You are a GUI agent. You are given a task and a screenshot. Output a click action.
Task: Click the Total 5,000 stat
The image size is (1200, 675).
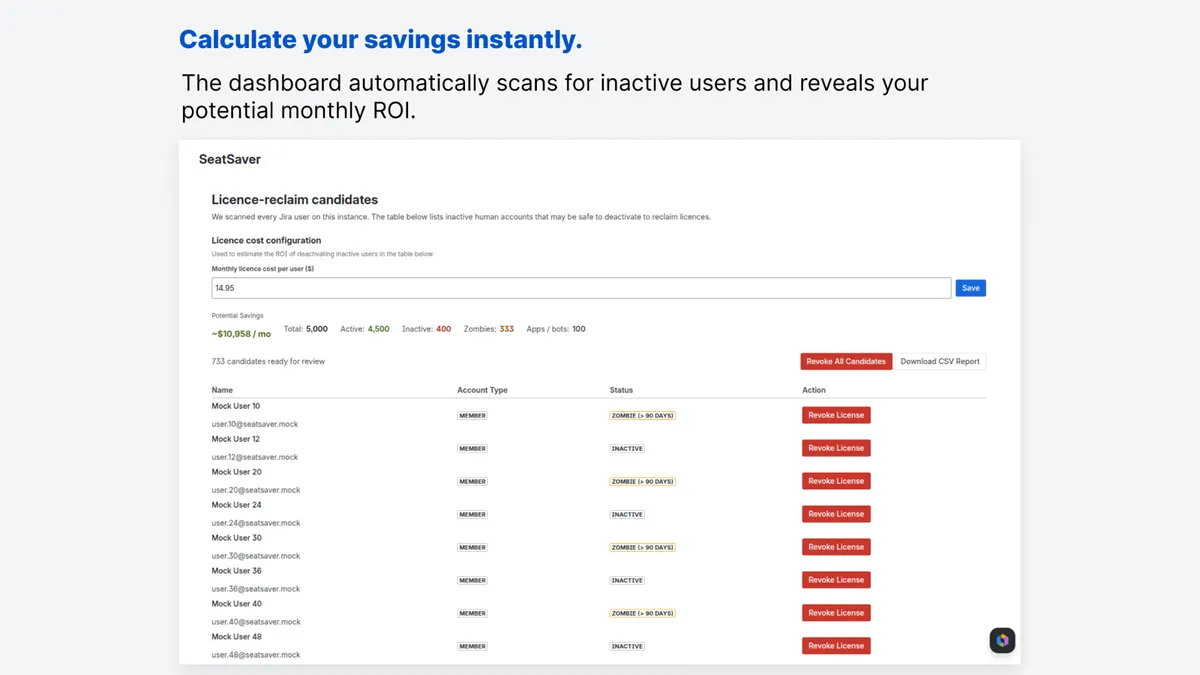click(306, 329)
